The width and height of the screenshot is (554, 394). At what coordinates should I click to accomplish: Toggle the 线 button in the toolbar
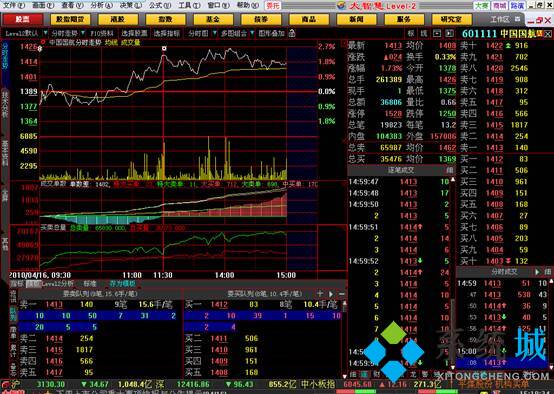[424, 34]
